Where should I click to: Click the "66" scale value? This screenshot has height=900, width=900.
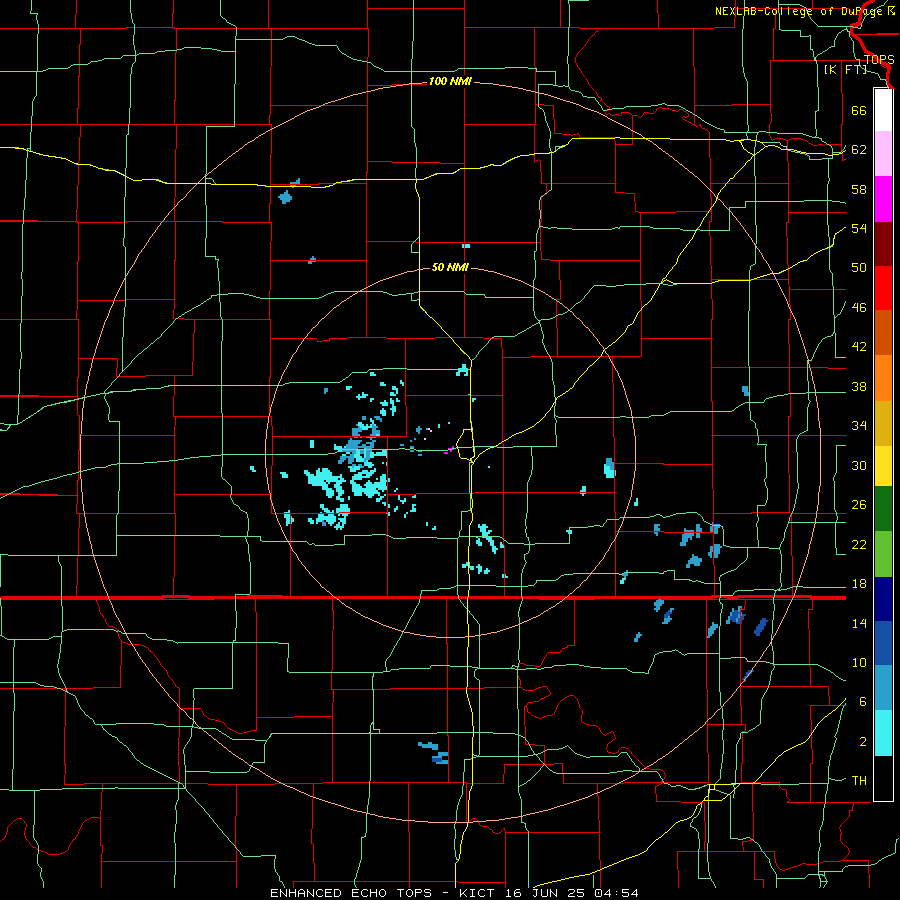(859, 110)
